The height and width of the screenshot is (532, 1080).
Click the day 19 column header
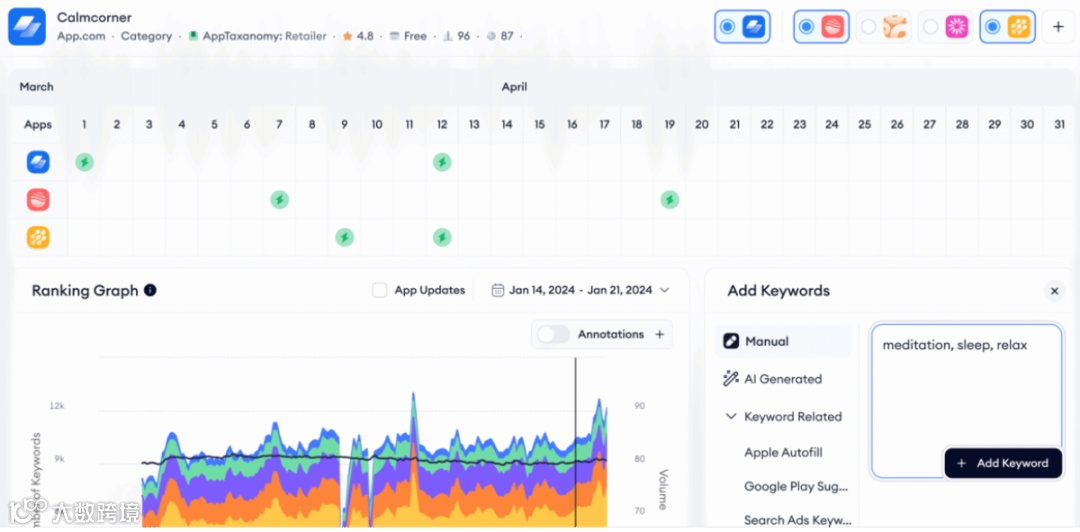669,125
